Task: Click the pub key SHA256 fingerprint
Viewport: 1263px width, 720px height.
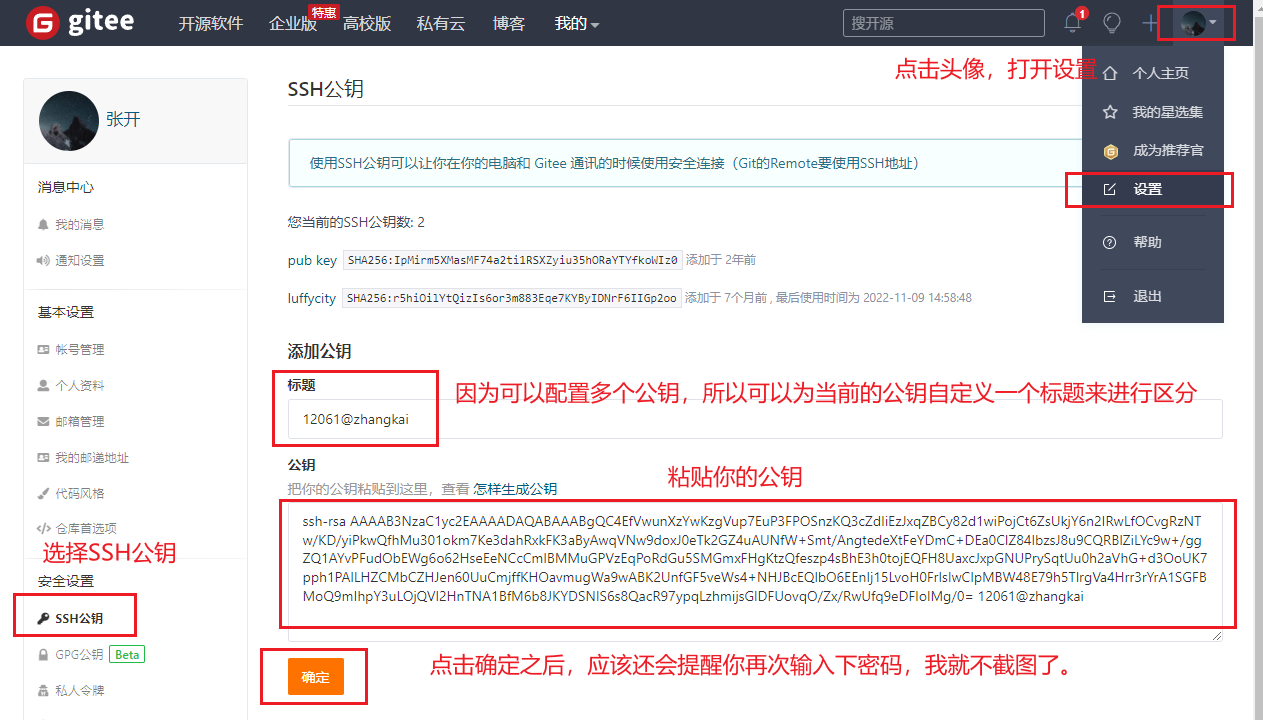Action: pyautogui.click(x=512, y=260)
